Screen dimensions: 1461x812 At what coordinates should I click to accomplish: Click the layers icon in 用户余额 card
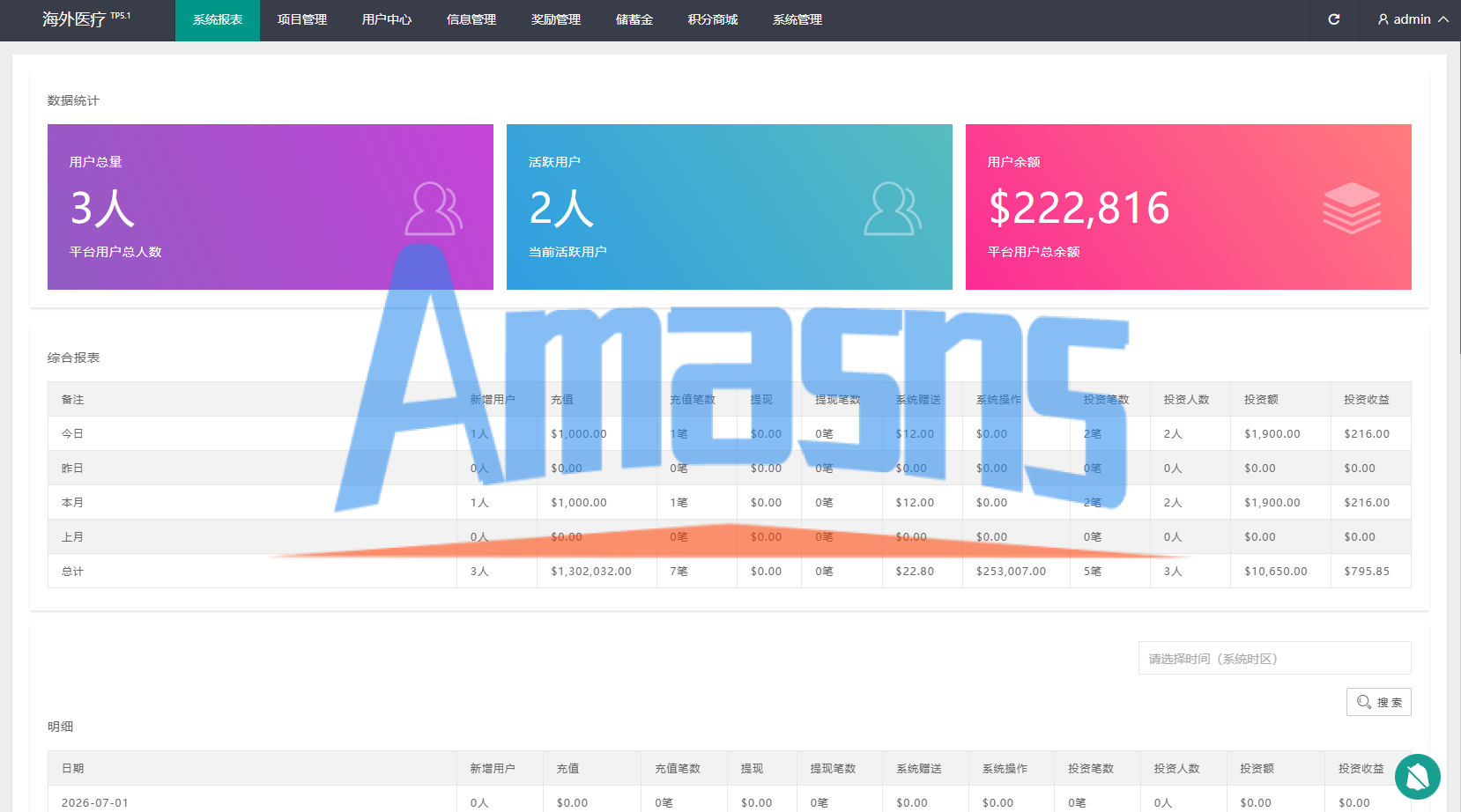pos(1352,208)
